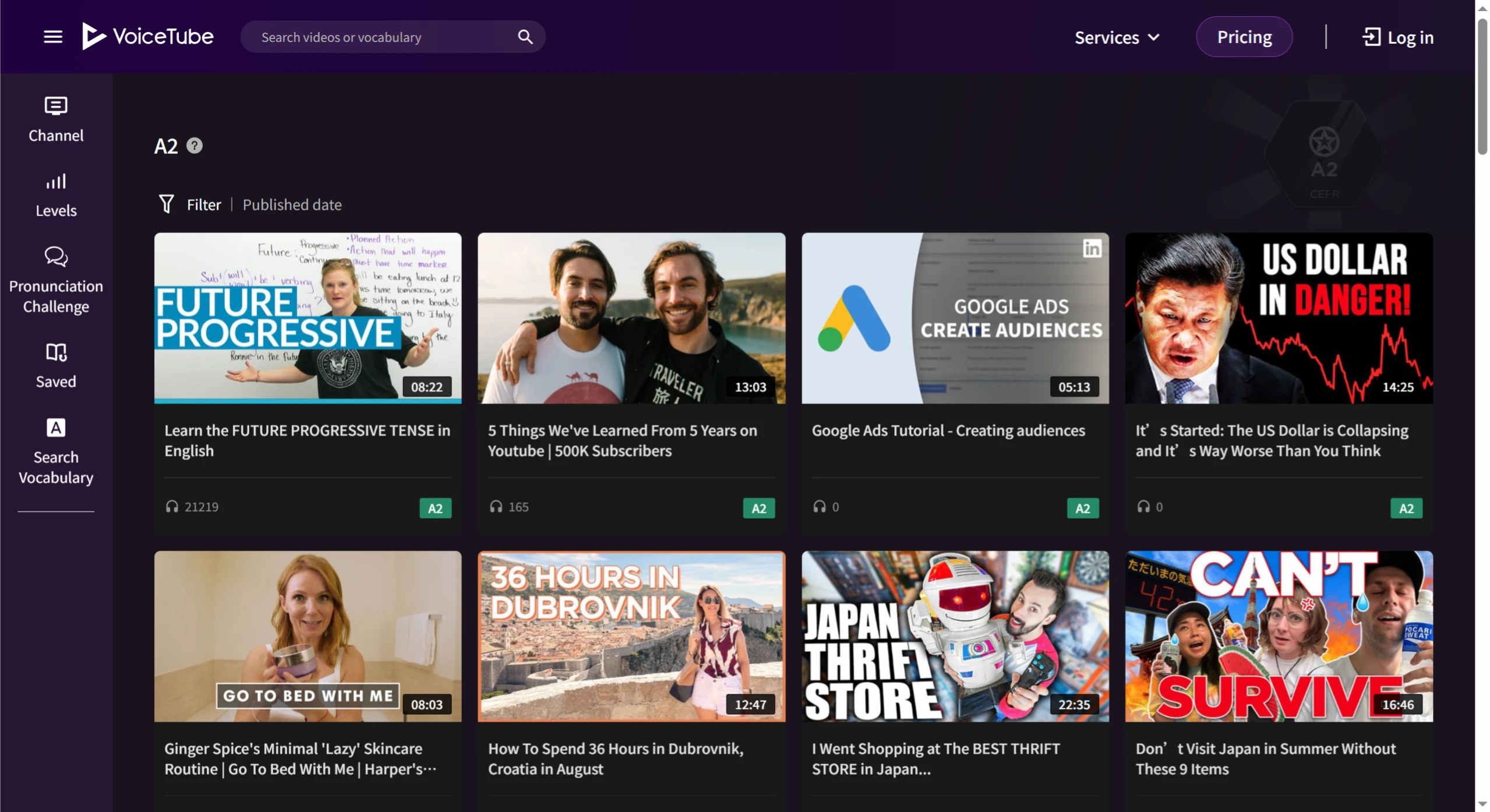Viewport: 1490px width, 812px height.
Task: Click the VoiceTube logo
Action: (x=148, y=36)
